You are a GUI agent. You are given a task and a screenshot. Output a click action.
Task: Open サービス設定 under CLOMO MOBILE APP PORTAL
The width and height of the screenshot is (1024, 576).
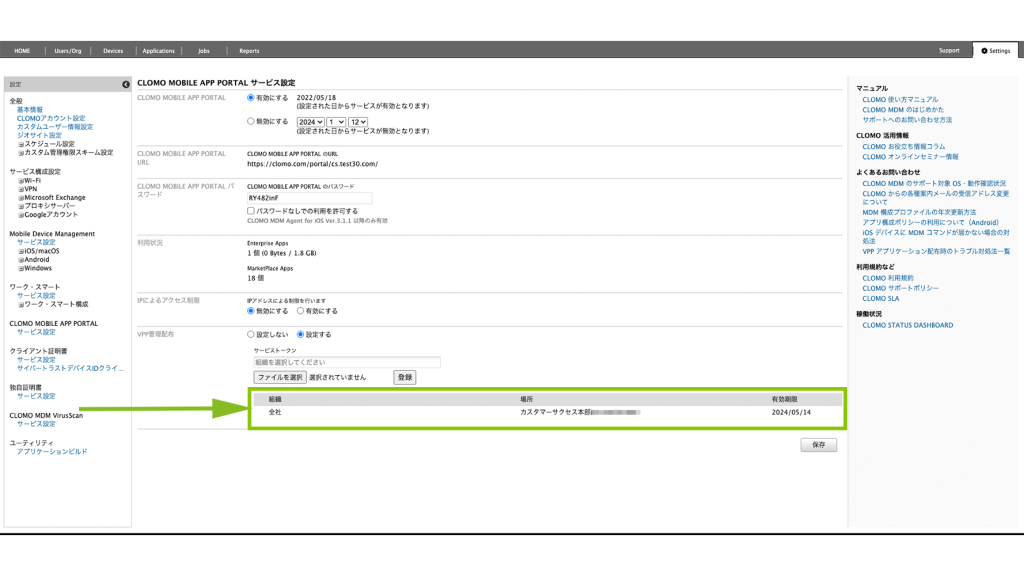tap(37, 332)
